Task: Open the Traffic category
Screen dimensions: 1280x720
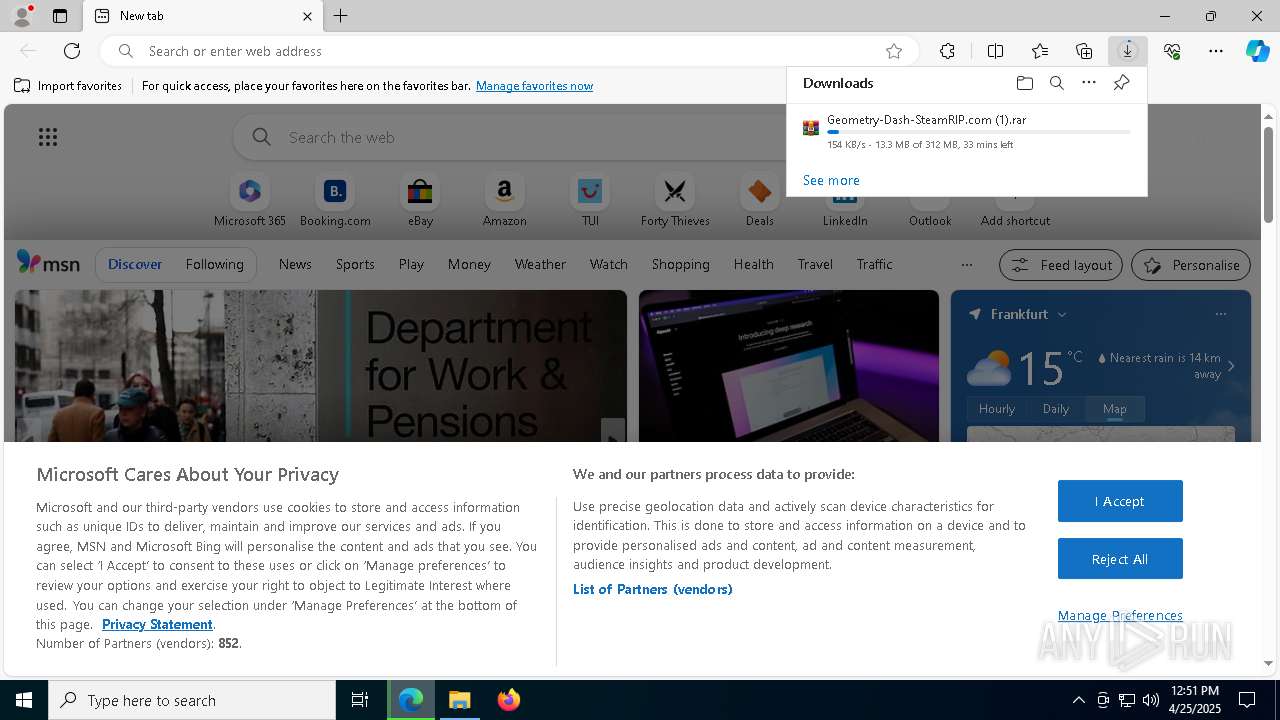Action: tap(875, 264)
